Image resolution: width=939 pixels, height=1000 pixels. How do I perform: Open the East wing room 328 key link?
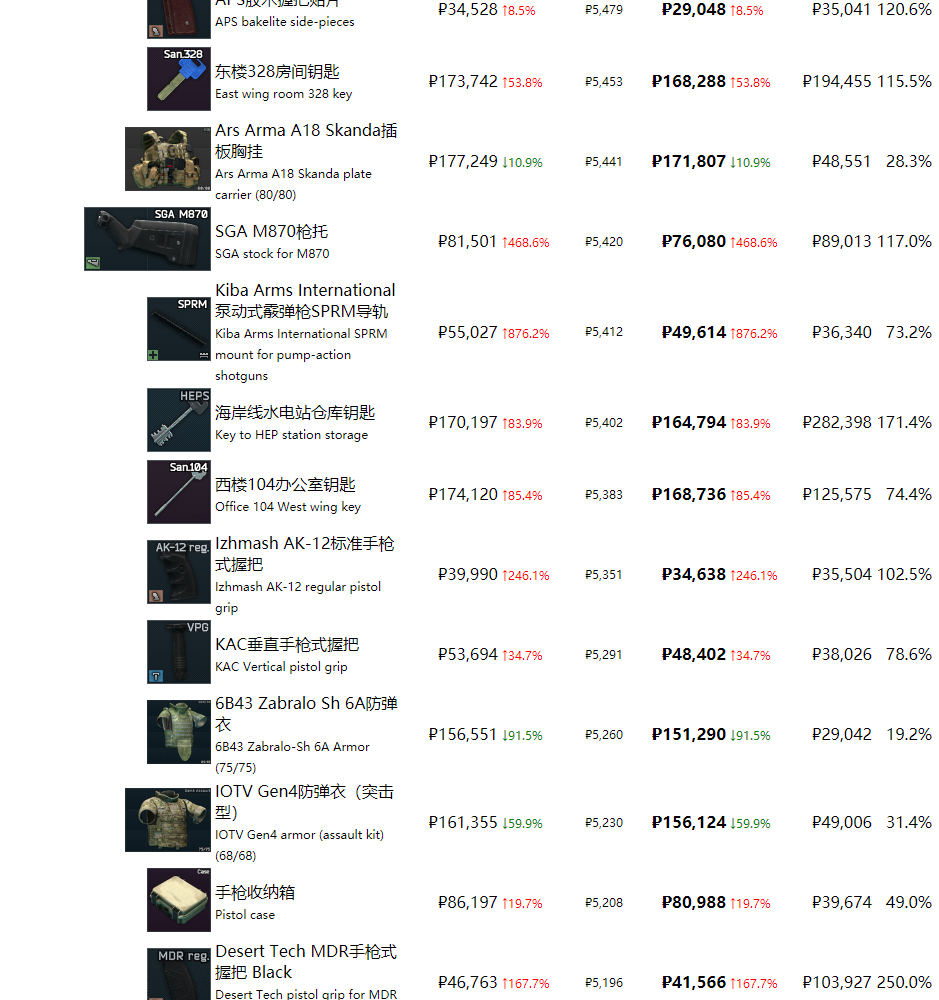tap(277, 72)
